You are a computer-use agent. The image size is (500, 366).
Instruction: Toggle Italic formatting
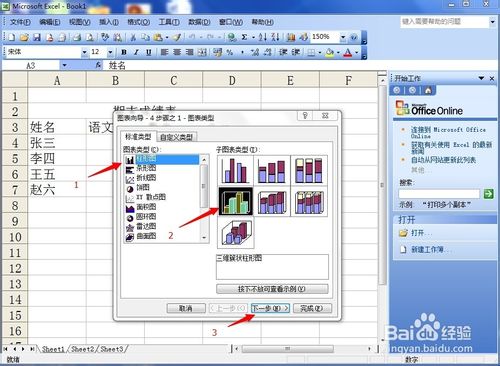[136, 52]
